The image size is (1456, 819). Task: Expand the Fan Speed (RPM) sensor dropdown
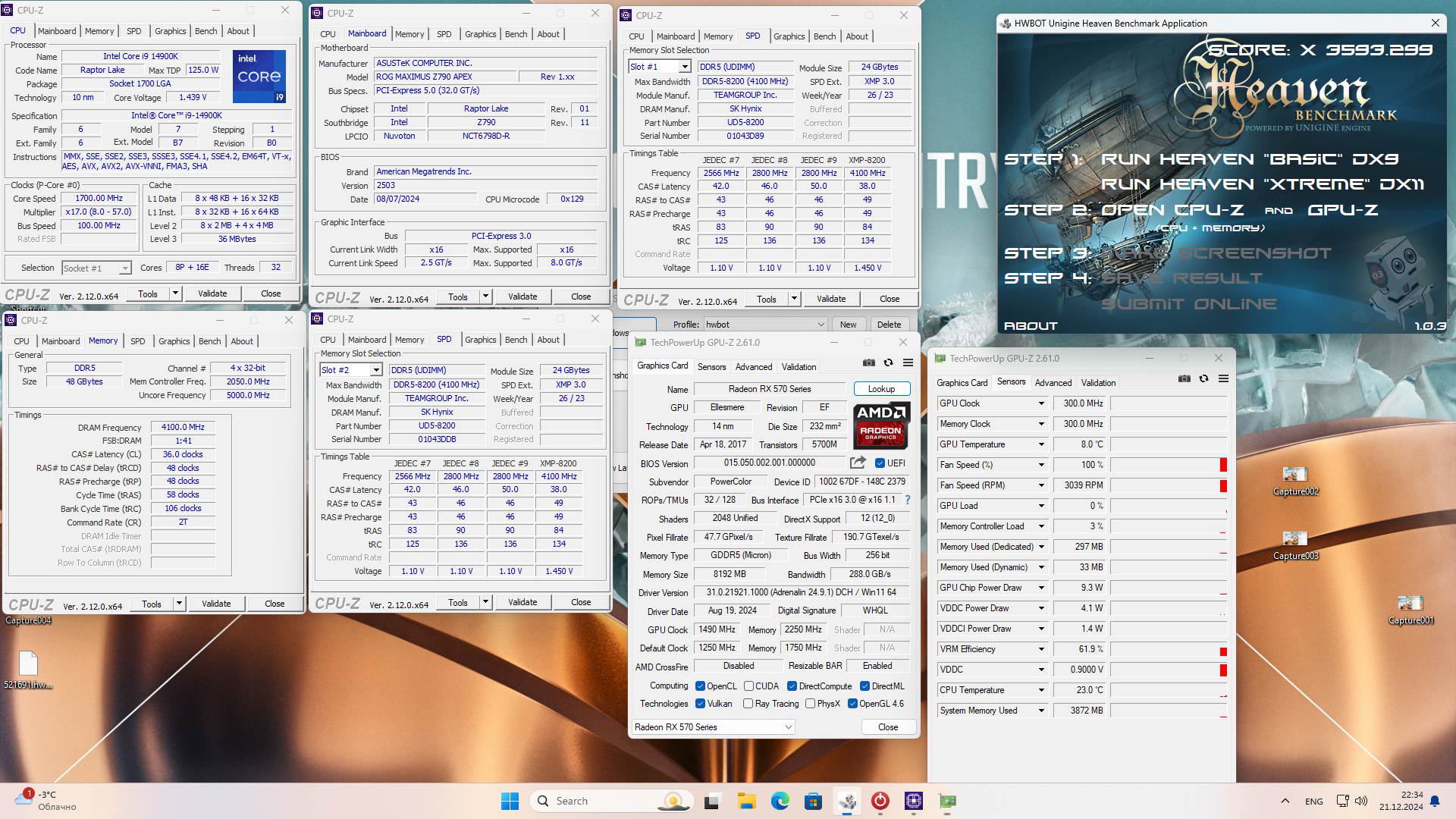pyautogui.click(x=1041, y=485)
